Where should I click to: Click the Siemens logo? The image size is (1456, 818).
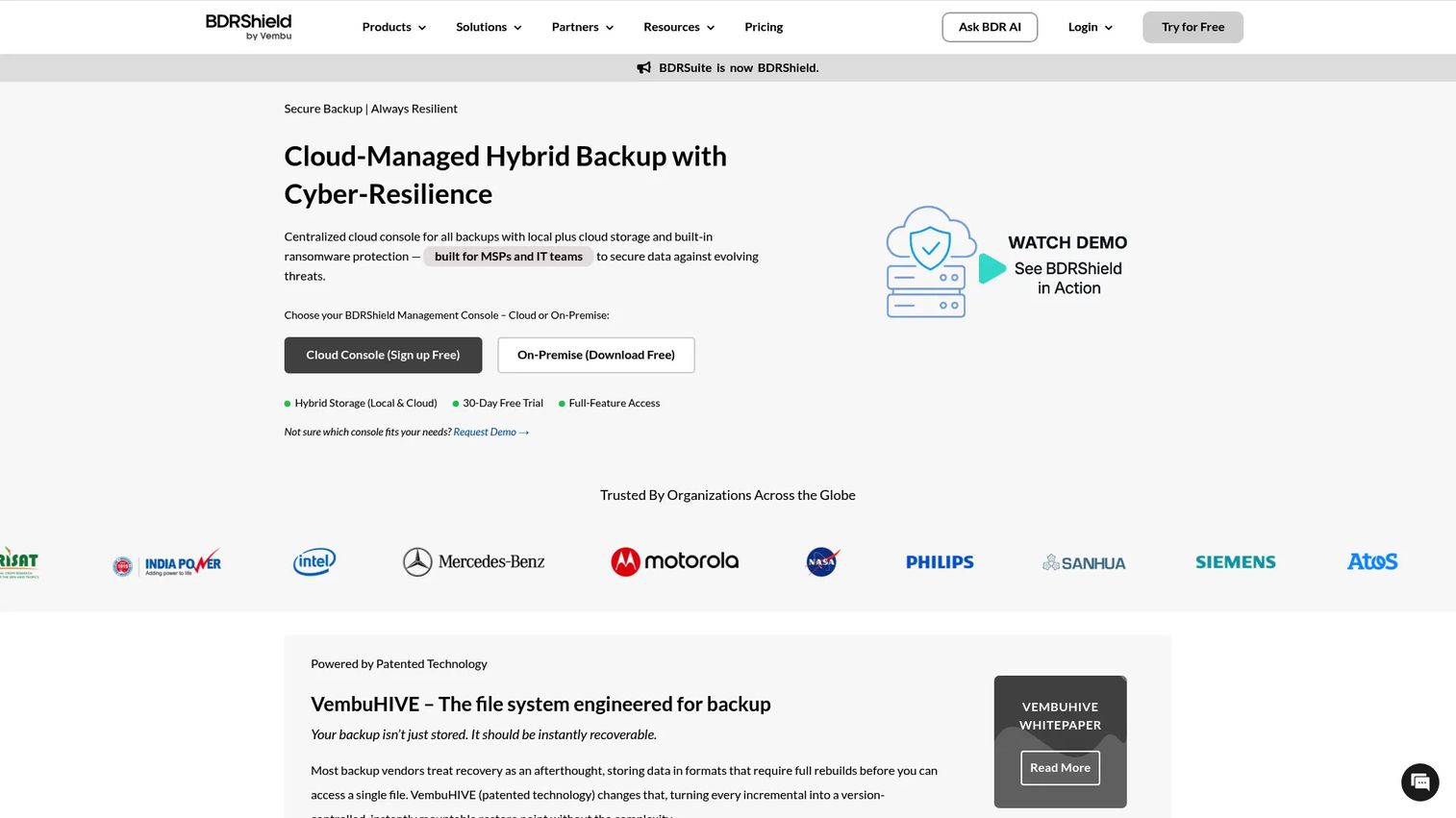pyautogui.click(x=1236, y=562)
